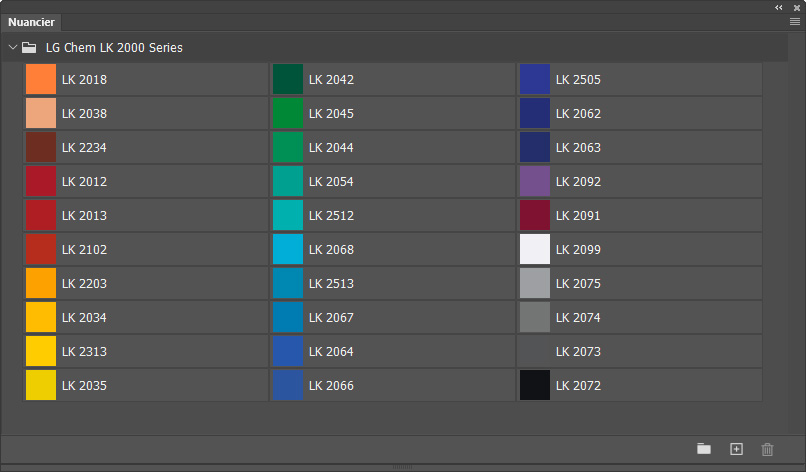Choose the navy LK 2063 swatch
806x472 pixels.
tap(535, 147)
